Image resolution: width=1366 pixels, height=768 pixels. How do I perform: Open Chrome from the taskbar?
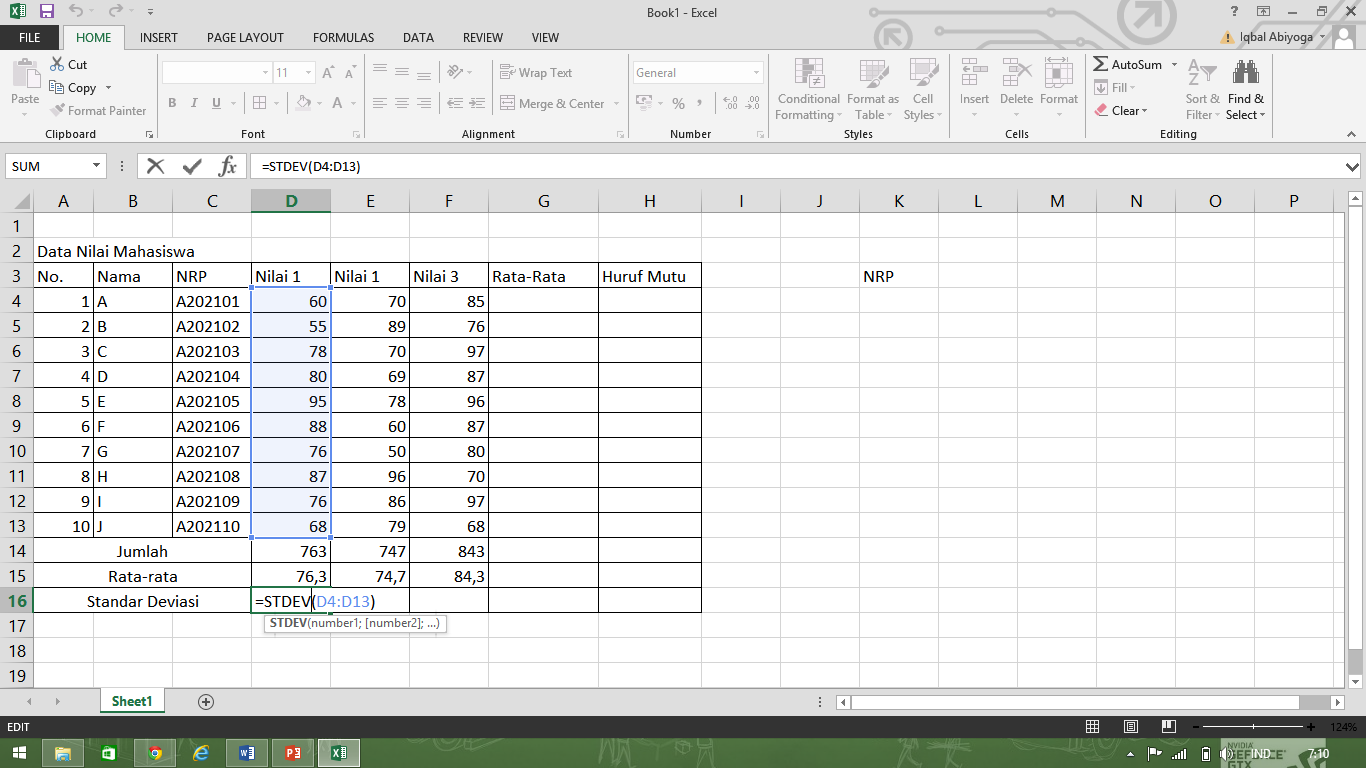tap(155, 753)
